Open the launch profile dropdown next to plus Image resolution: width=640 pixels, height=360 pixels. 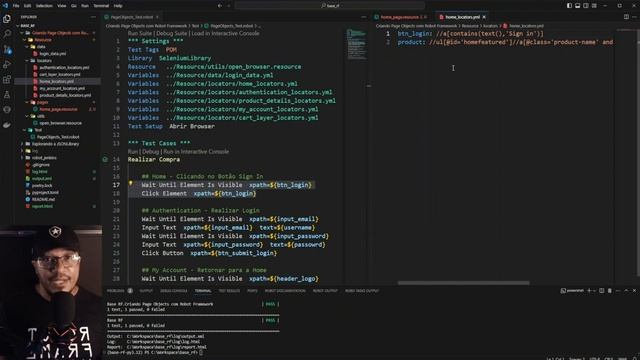pyautogui.click(x=594, y=291)
